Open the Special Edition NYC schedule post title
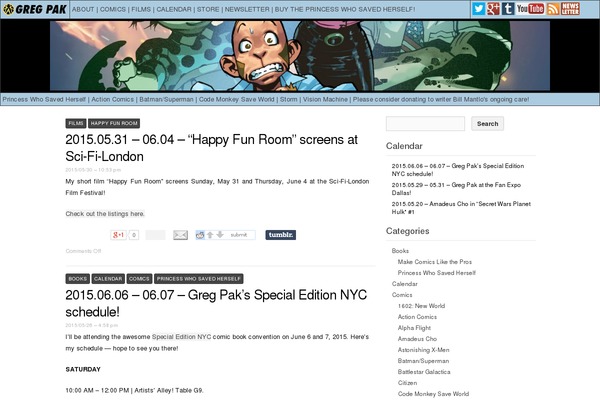 pos(216,303)
